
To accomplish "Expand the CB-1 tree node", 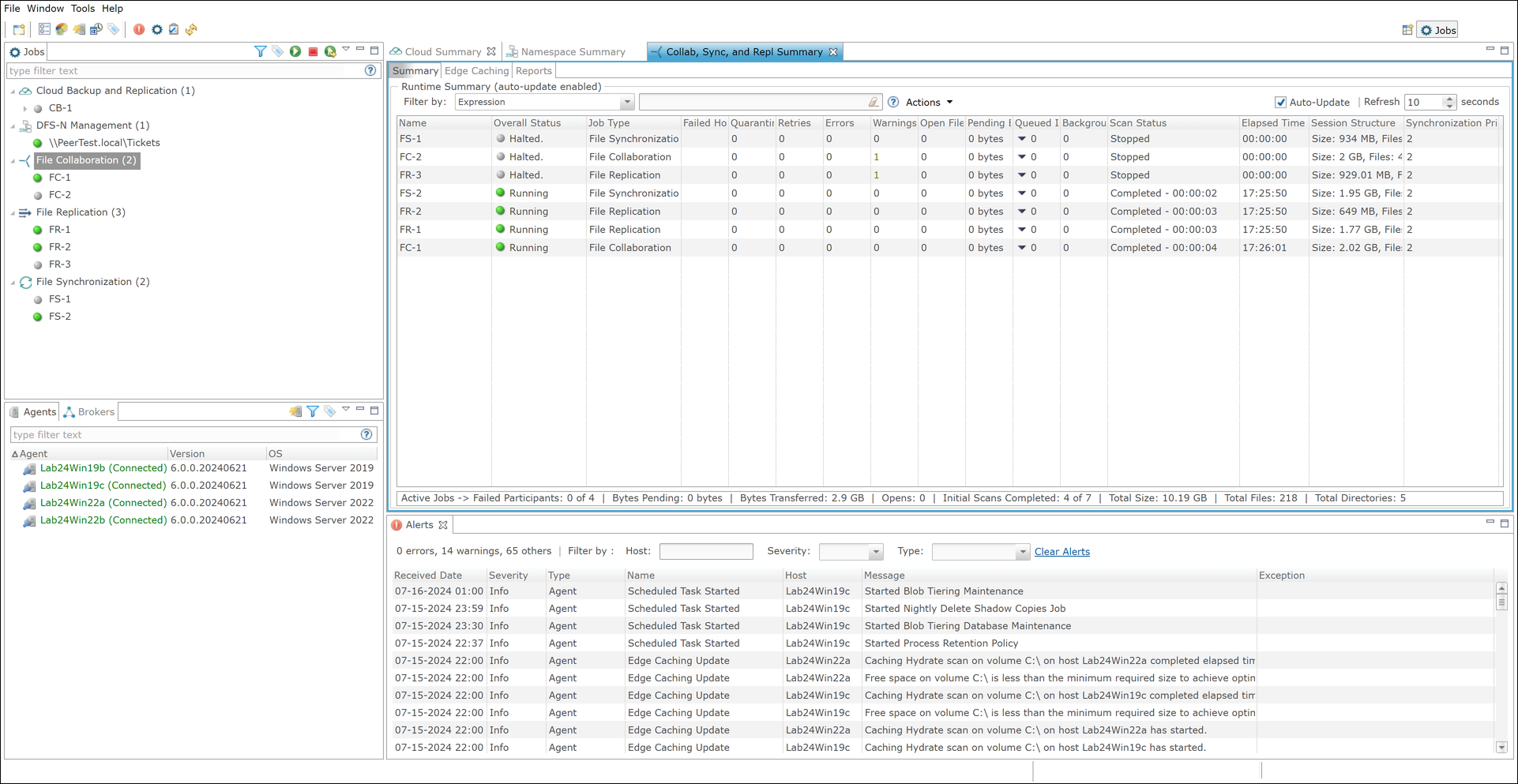I will point(25,108).
